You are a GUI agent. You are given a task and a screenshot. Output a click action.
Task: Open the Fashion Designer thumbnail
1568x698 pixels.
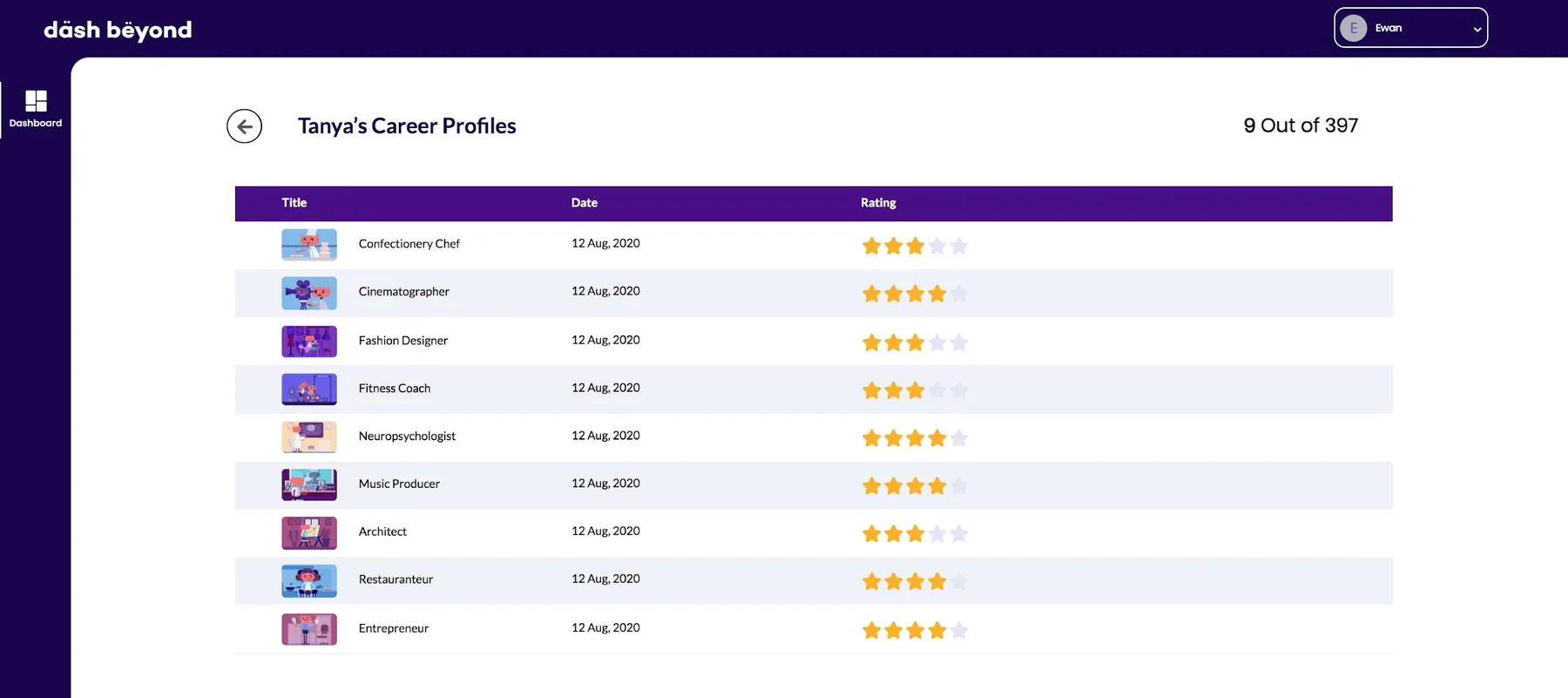click(309, 342)
